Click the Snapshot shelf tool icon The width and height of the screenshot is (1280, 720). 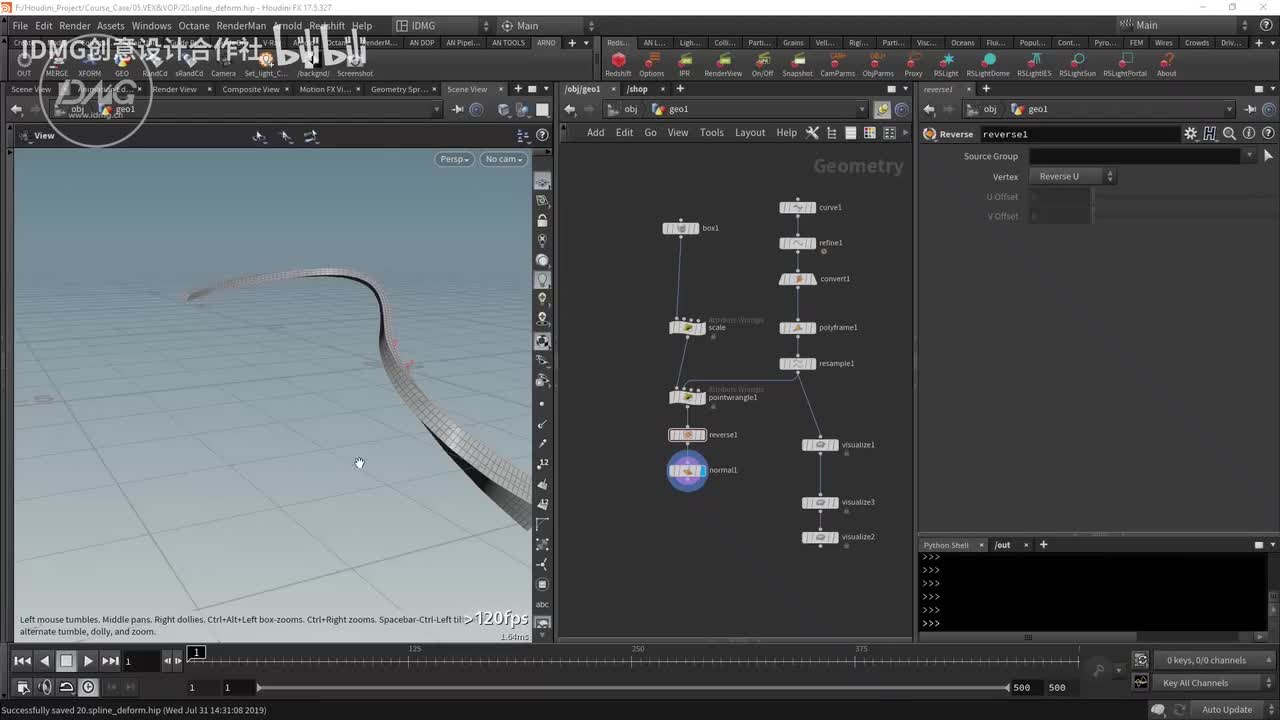797,61
